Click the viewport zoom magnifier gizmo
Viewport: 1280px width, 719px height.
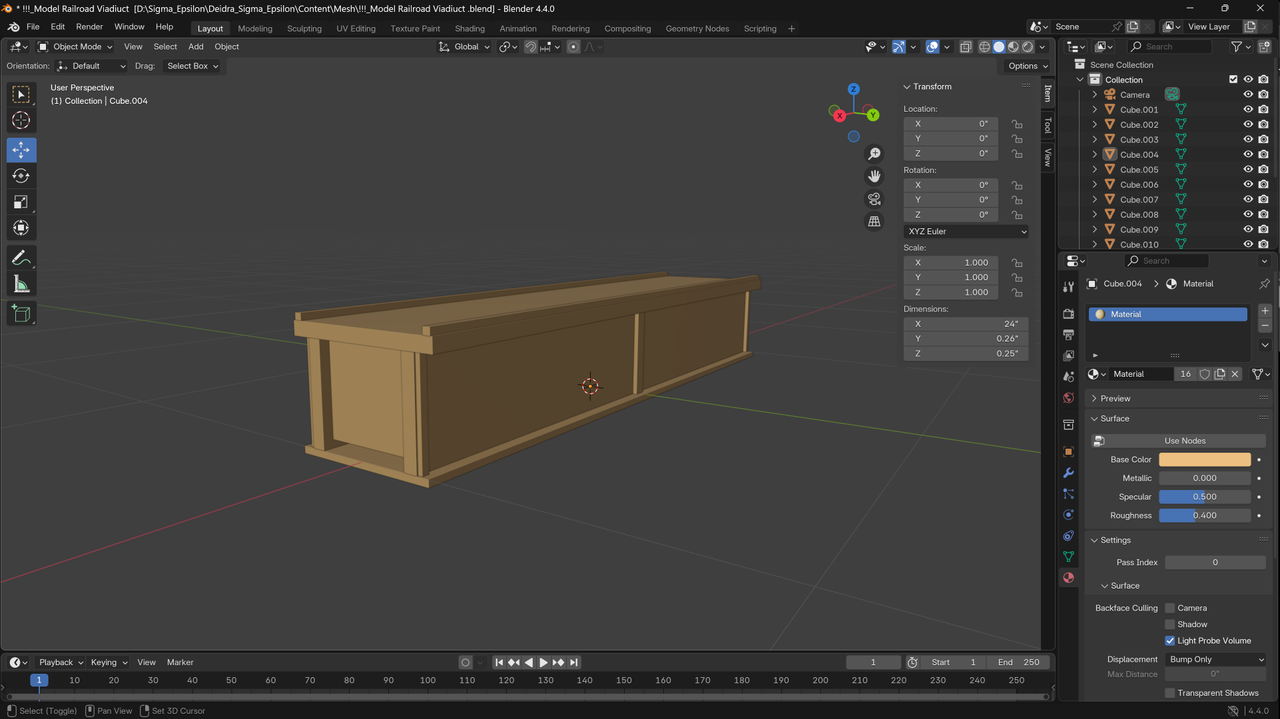pos(874,153)
